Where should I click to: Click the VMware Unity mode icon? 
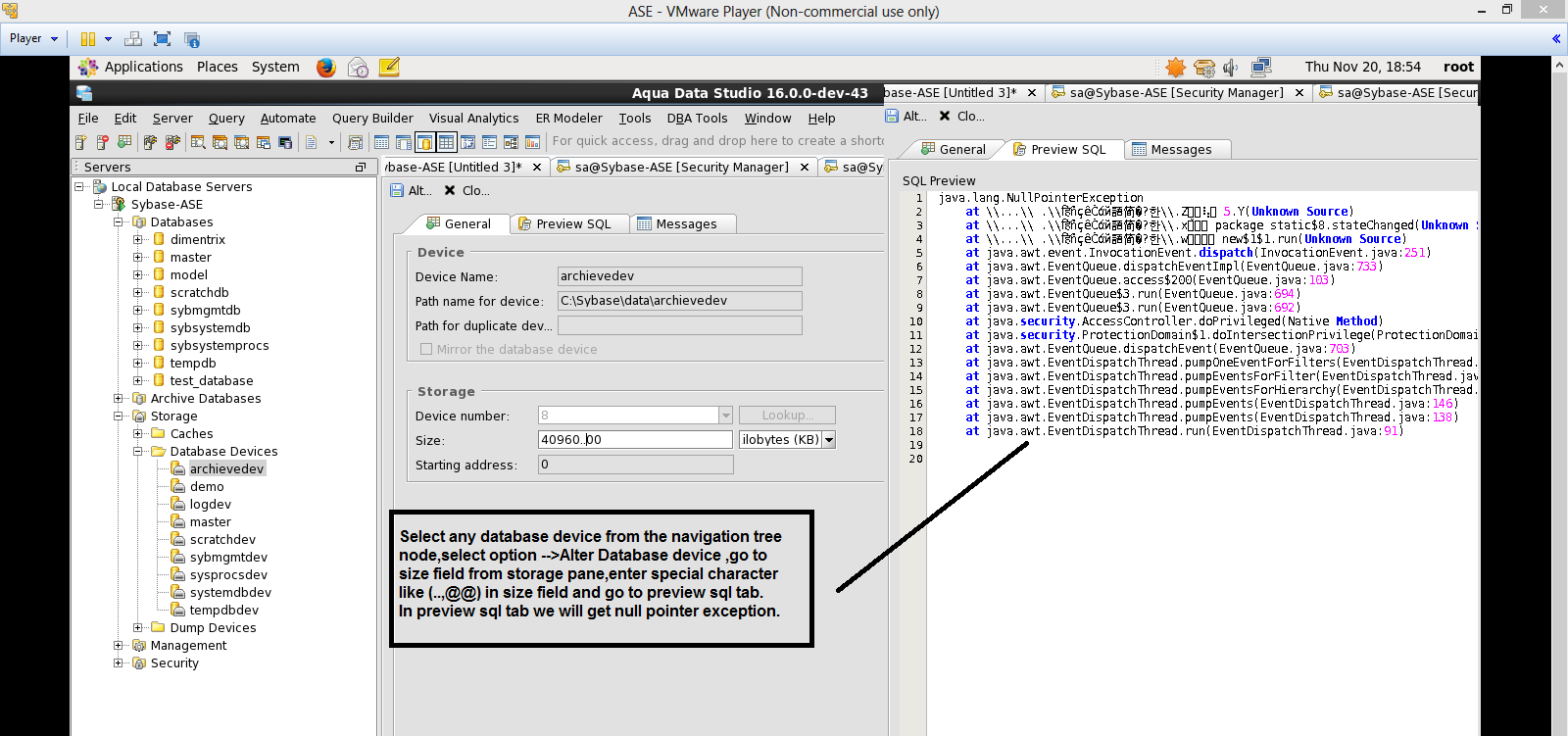[192, 39]
